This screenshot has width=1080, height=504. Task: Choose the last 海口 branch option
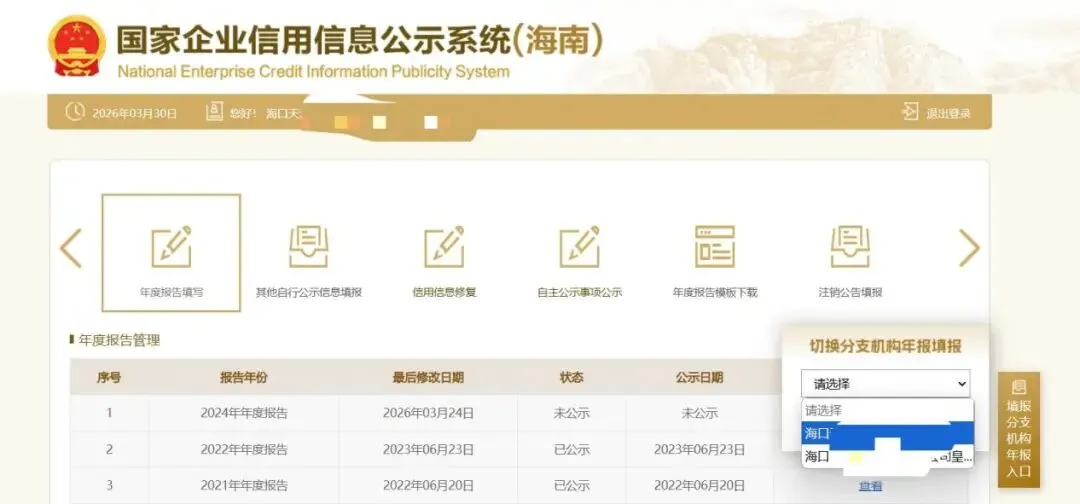[x=887, y=456]
